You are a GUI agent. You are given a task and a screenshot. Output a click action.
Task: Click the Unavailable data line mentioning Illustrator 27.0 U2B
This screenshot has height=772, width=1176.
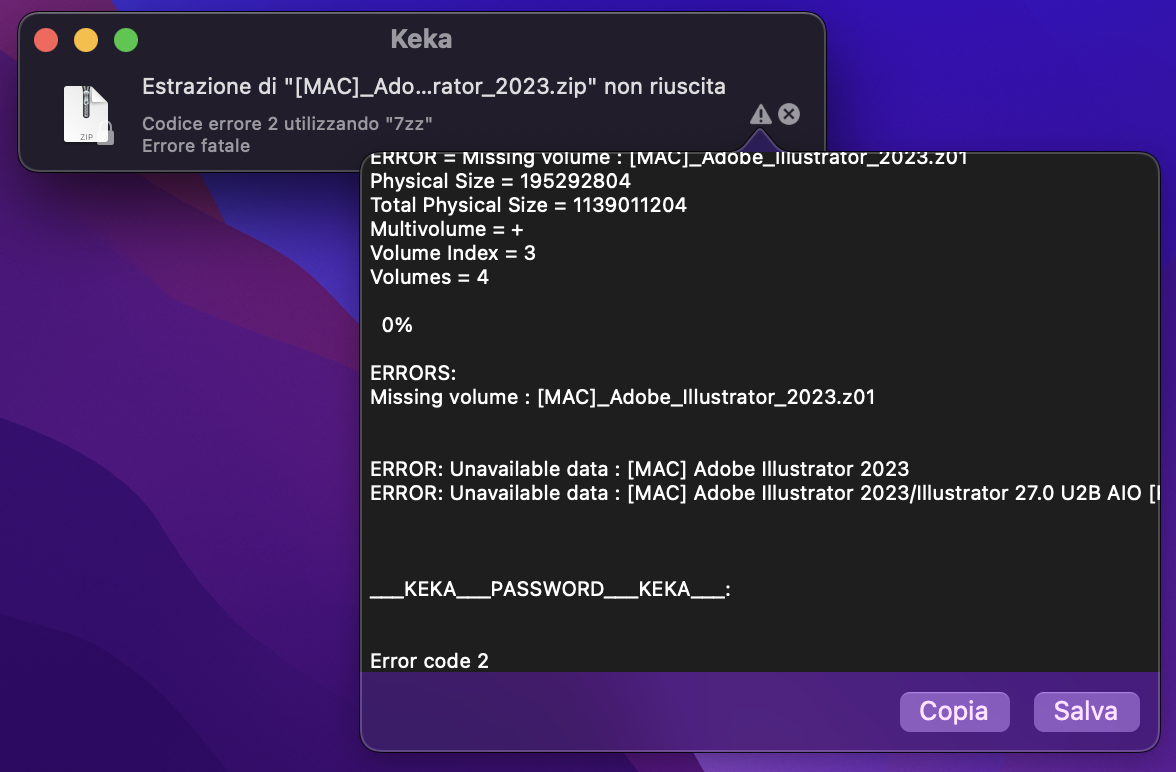point(764,493)
